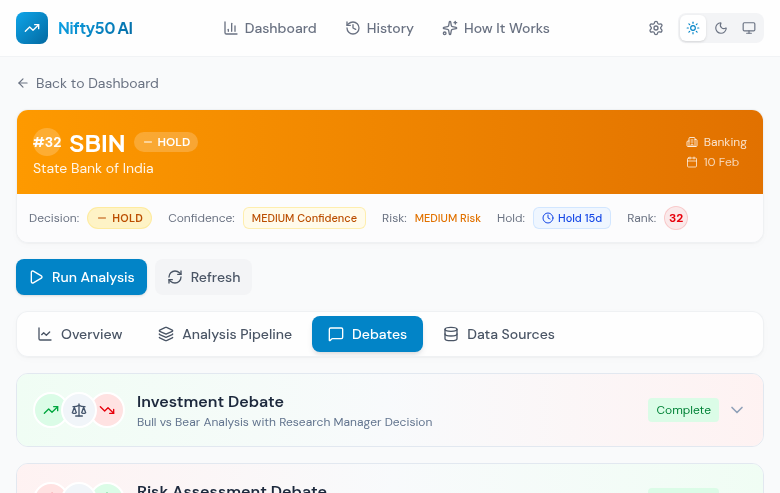780x493 pixels.
Task: Click the Banking sector label
Action: 725,142
